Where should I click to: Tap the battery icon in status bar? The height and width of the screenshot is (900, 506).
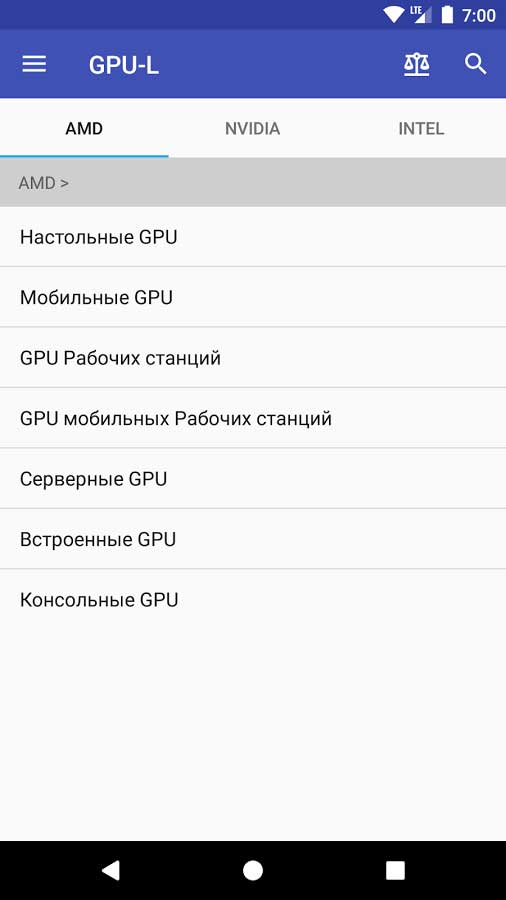[447, 15]
